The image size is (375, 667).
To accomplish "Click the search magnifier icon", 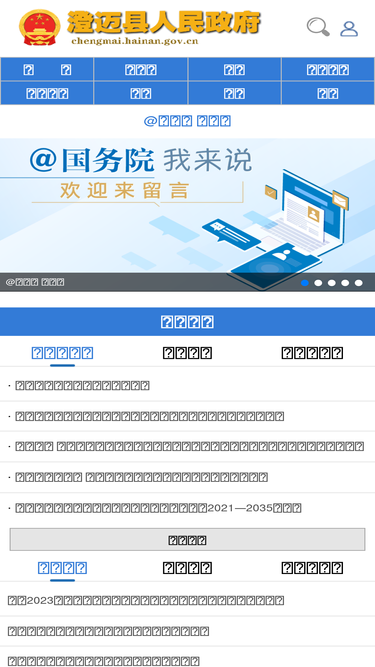I will point(318,27).
